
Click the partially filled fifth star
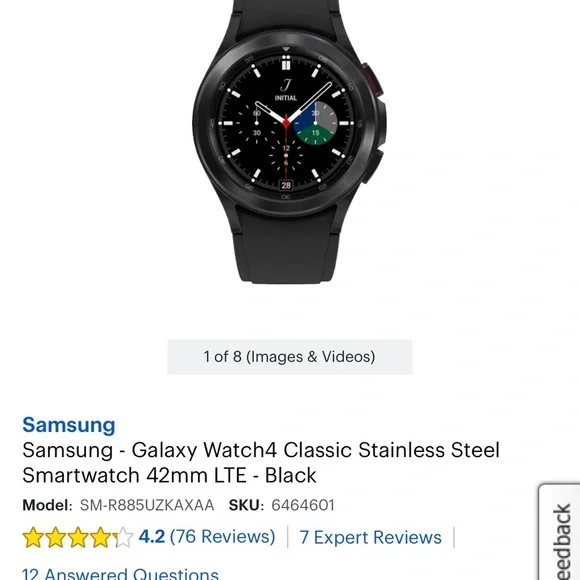point(123,537)
